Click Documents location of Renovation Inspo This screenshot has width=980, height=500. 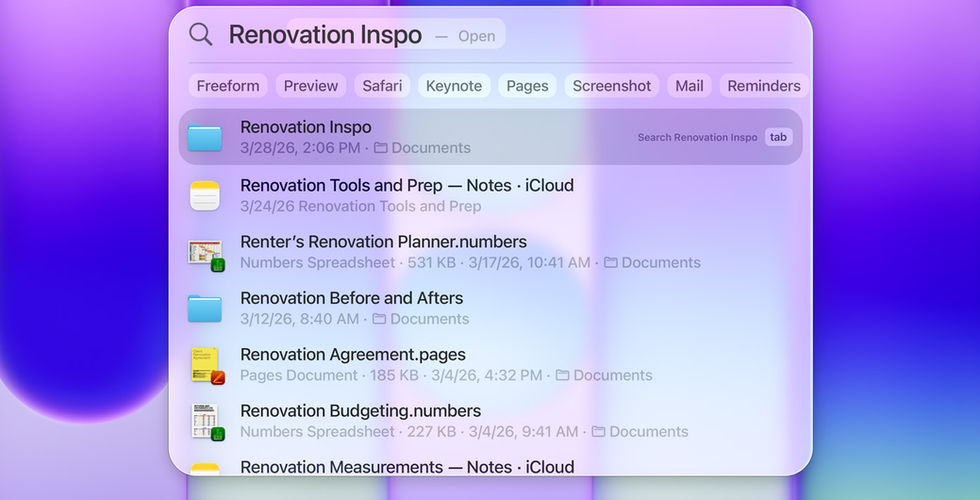point(422,148)
